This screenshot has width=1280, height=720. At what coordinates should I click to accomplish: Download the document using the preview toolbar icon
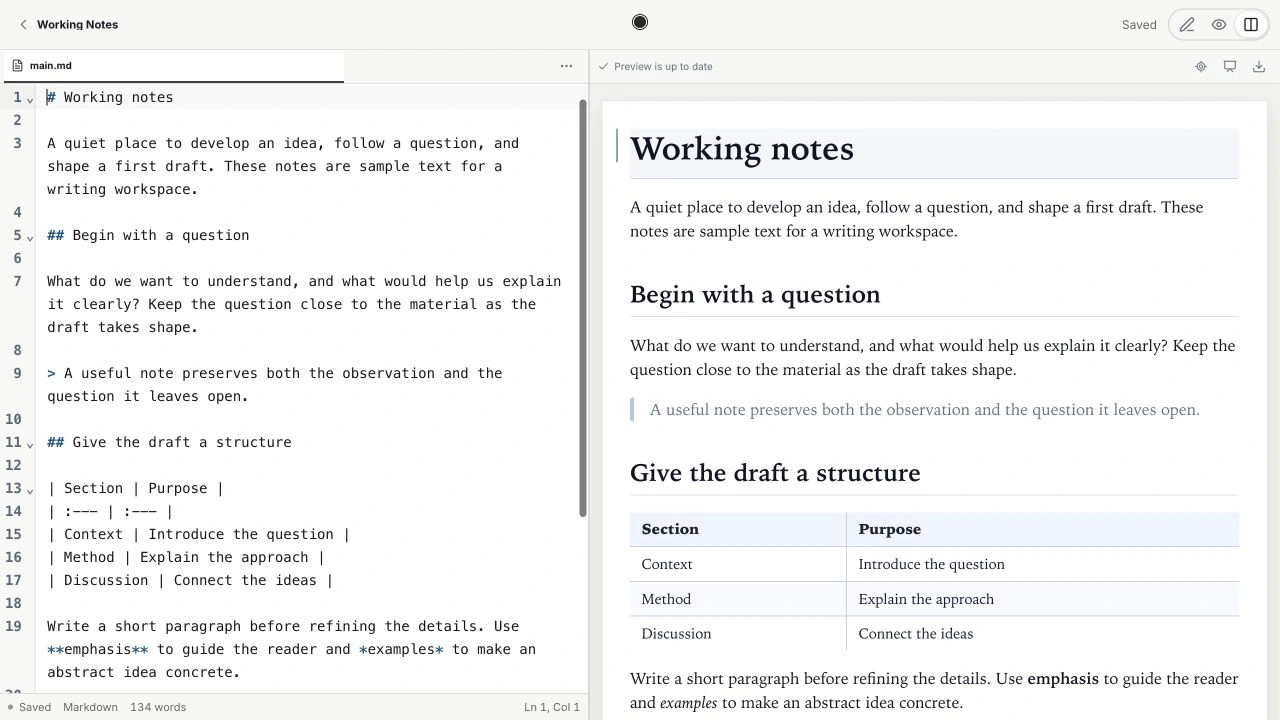[1259, 67]
